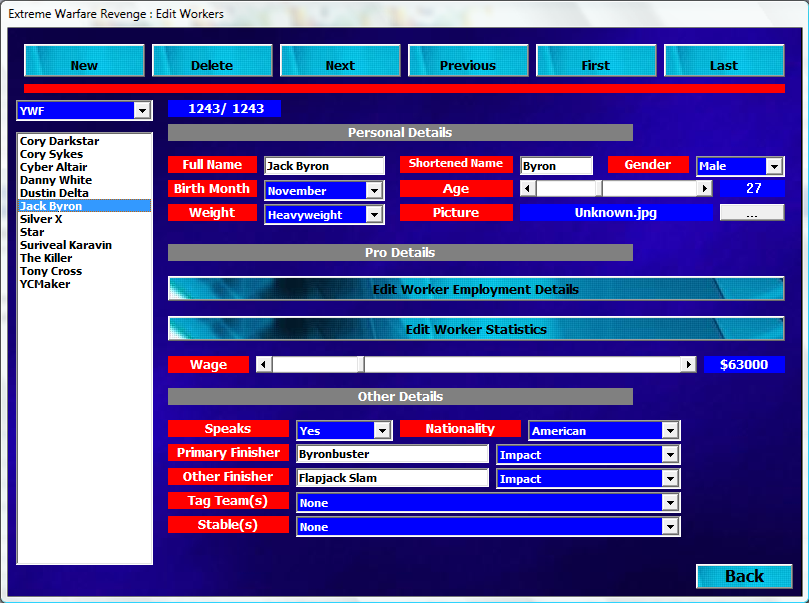Click the Full Name text field
Viewport: 809px width, 603px height.
324,166
